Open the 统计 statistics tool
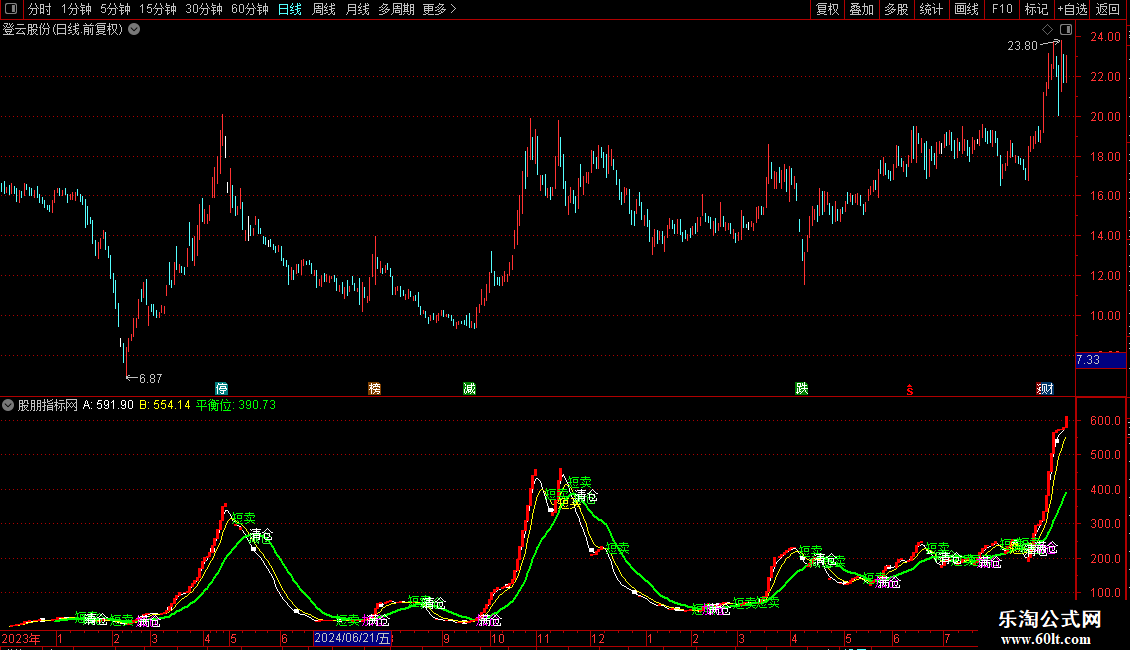The height and width of the screenshot is (650, 1130). click(931, 9)
